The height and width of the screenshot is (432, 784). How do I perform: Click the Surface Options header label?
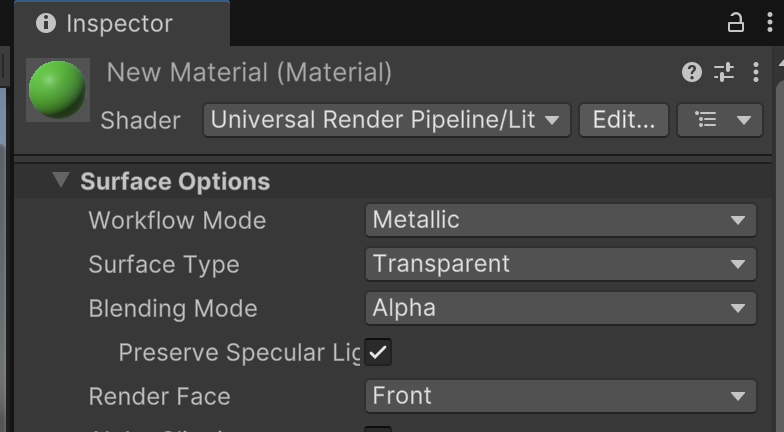[x=175, y=182]
